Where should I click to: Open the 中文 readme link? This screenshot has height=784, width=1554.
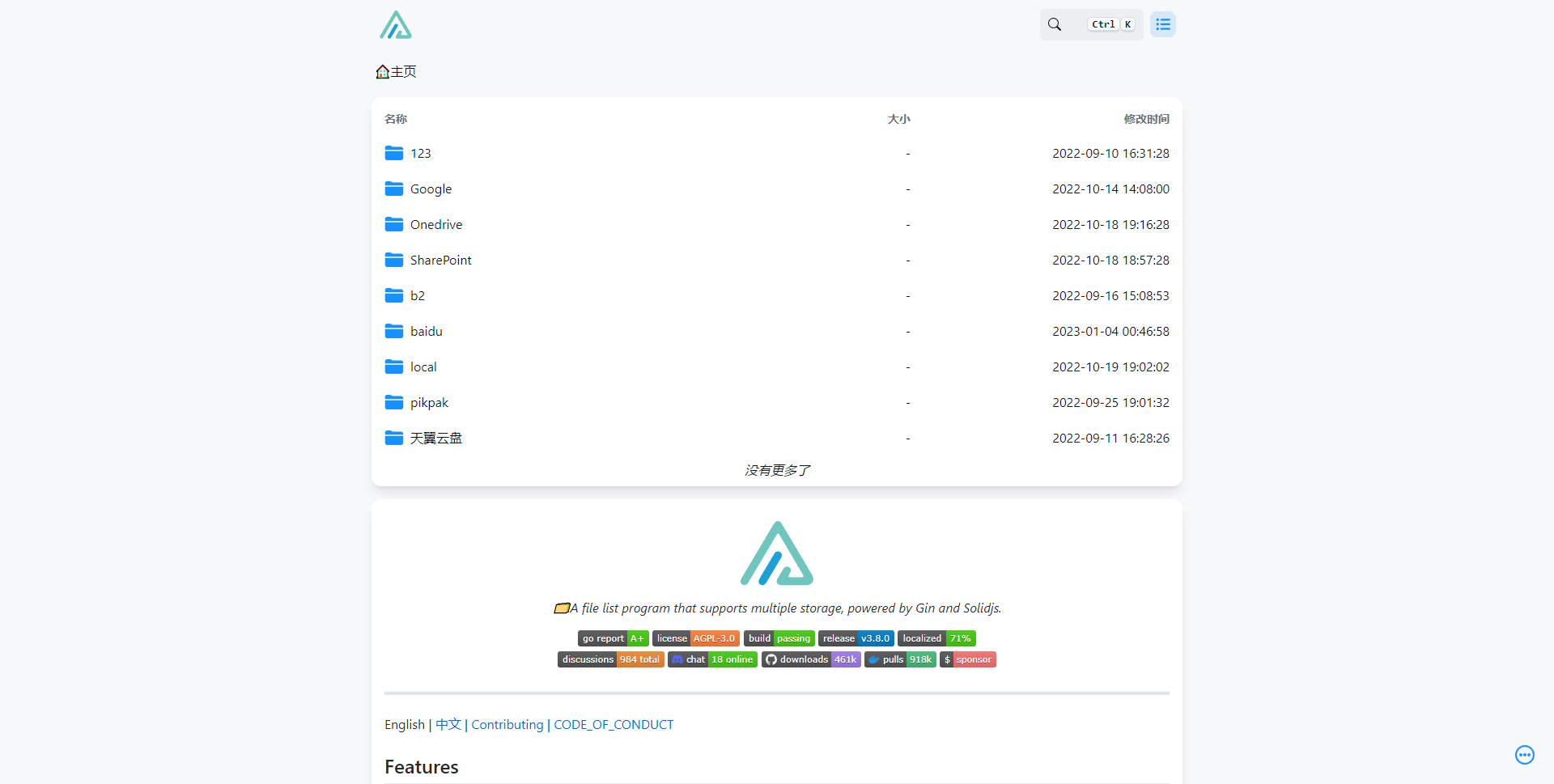[448, 725]
